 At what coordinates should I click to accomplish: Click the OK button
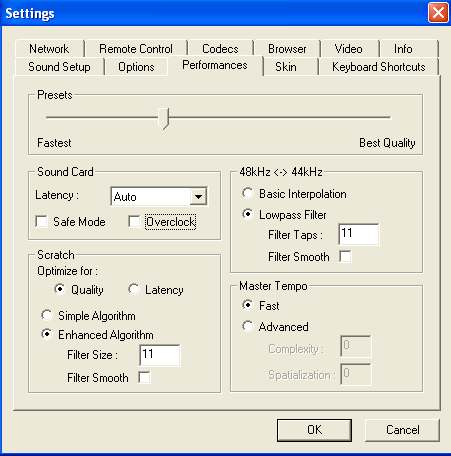click(x=314, y=430)
